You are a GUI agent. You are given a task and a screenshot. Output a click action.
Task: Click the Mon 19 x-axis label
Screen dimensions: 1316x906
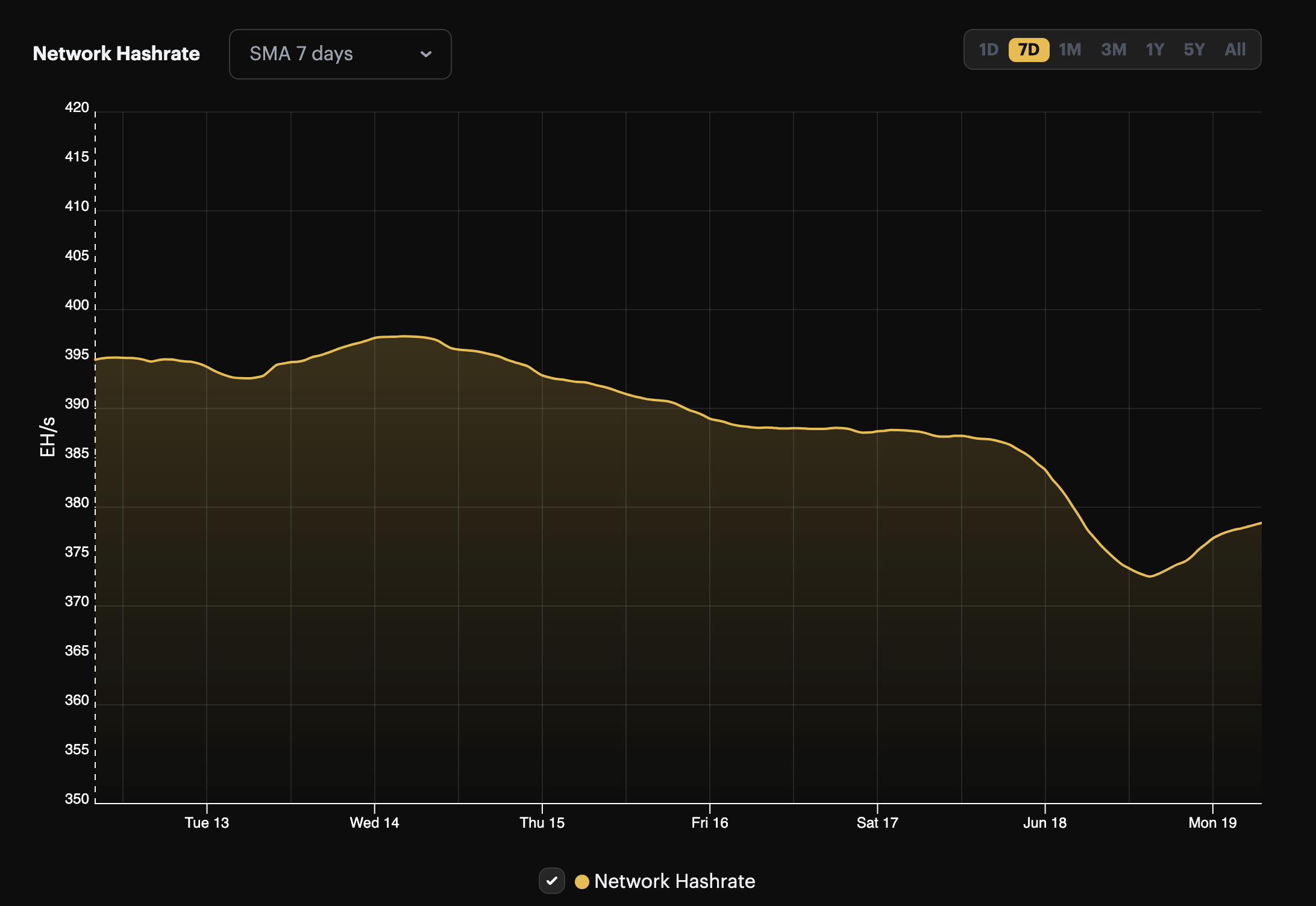pos(1212,823)
